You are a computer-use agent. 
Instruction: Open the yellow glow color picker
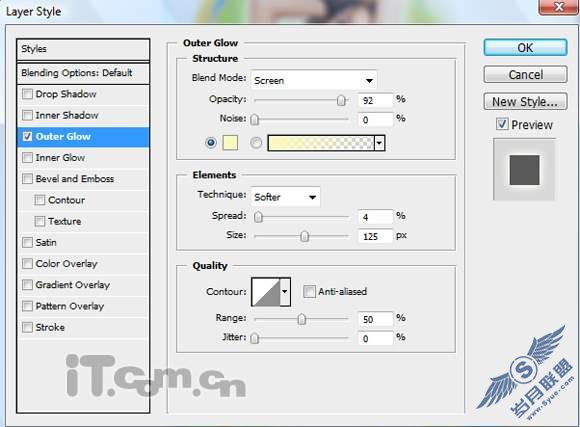click(x=230, y=143)
